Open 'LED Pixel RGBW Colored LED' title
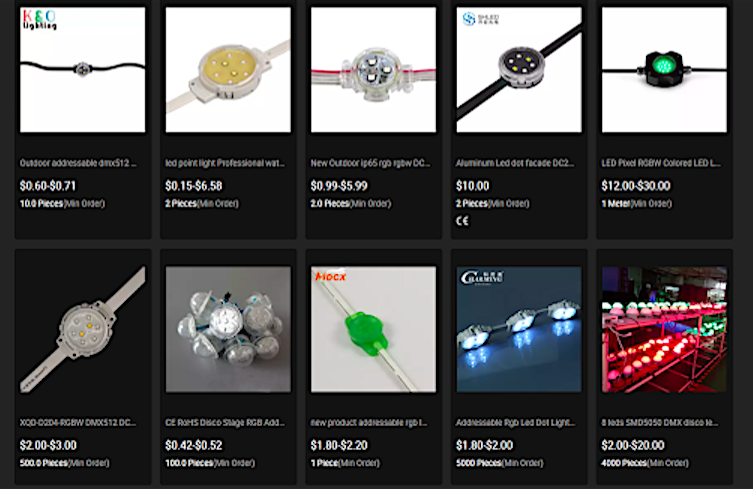This screenshot has height=489, width=753. 661,163
